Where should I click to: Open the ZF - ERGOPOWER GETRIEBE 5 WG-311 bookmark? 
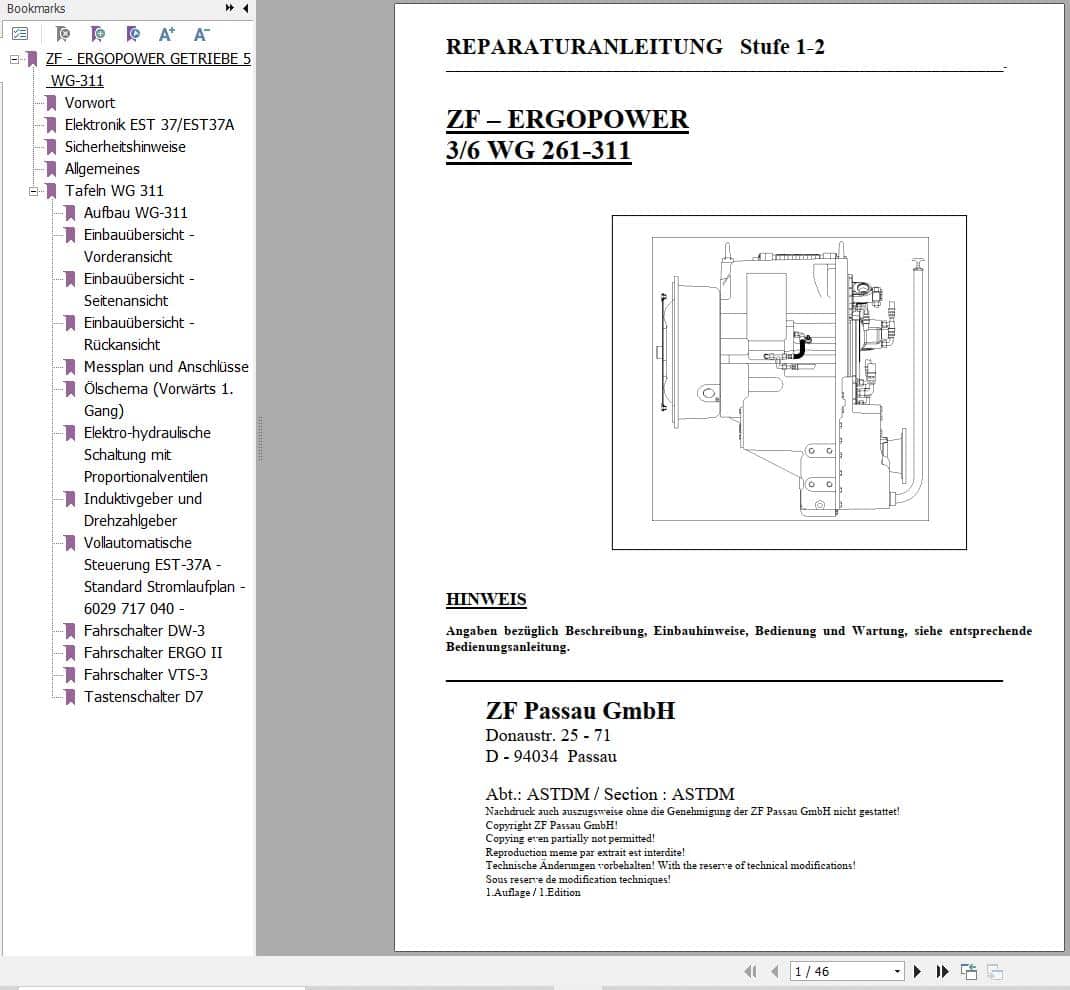pos(148,70)
